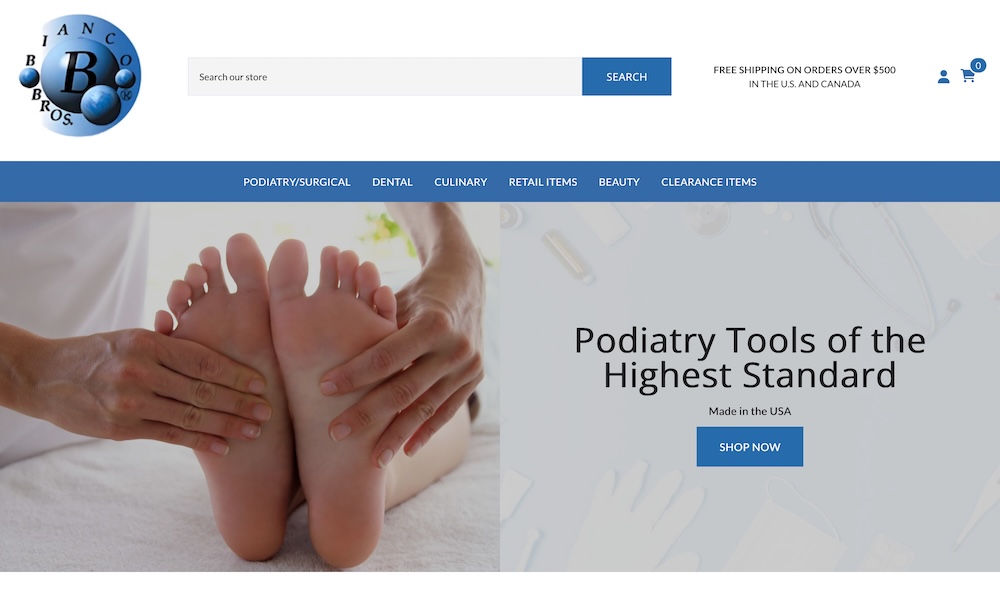The width and height of the screenshot is (1000, 600).
Task: Click the foot massage banner image
Action: [250, 386]
